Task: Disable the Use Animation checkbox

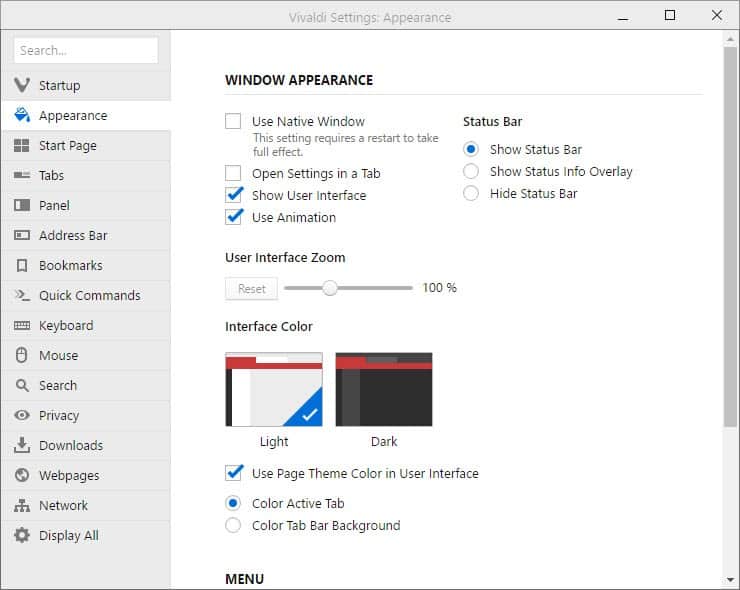Action: [x=233, y=217]
